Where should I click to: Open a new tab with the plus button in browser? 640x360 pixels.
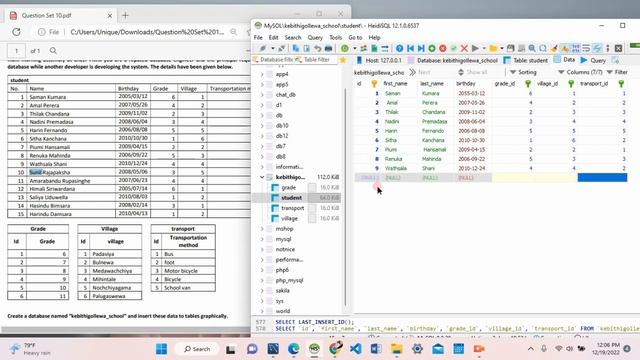[x=125, y=16]
